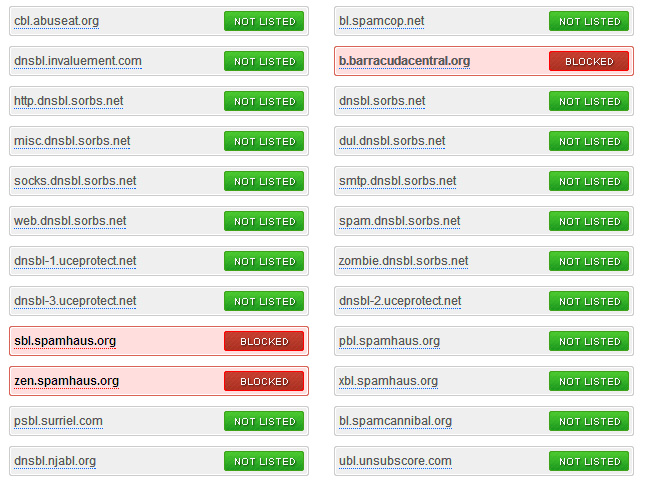Click NOT LISTED badge for dnsbl.njabl.org
Screen dimensions: 645x485
pos(264,461)
